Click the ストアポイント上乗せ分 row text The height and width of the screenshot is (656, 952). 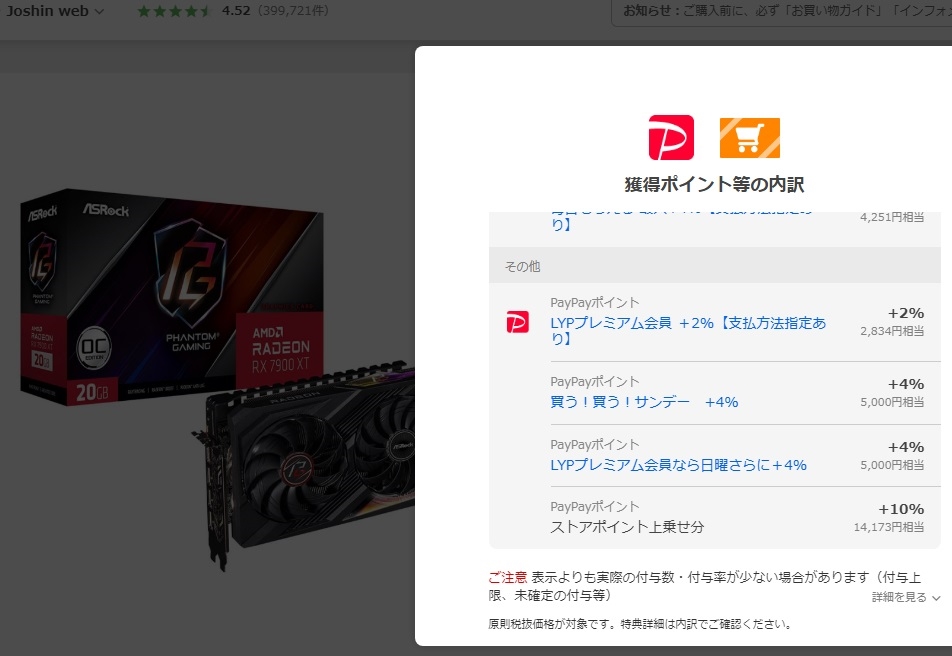click(x=627, y=527)
